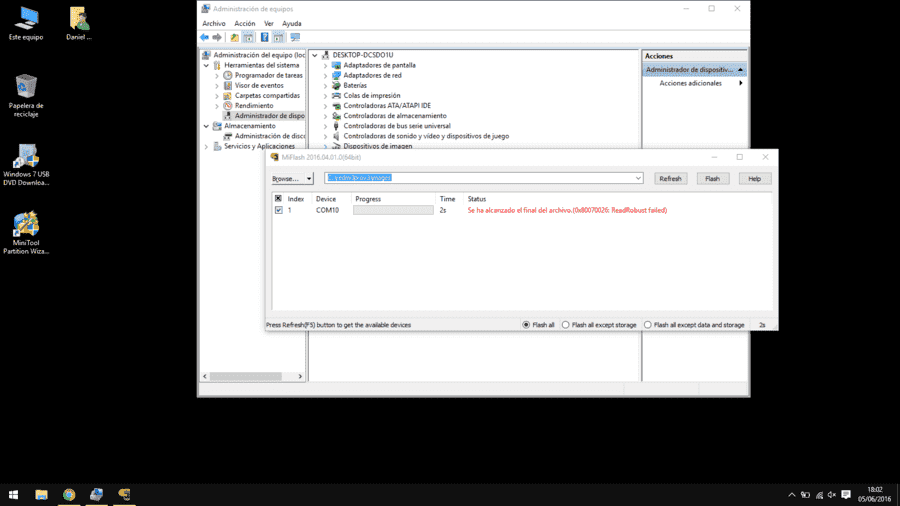
Task: Collapse the Almacenamiento tree node
Action: (x=206, y=126)
